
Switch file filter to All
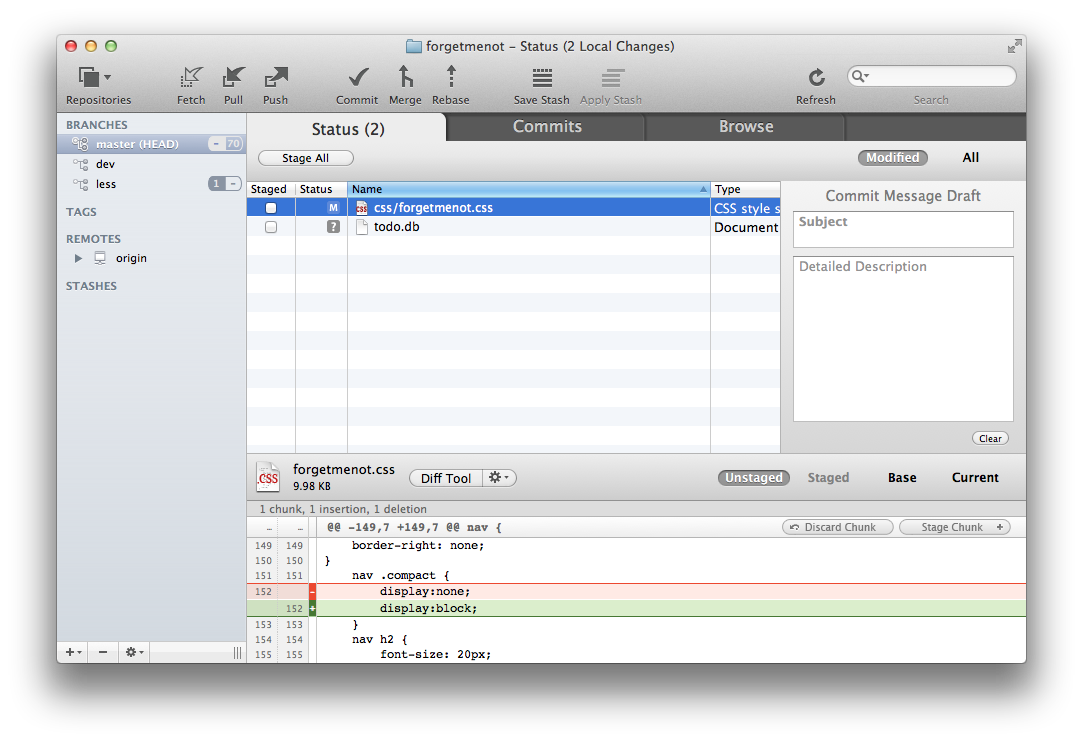[x=970, y=158]
